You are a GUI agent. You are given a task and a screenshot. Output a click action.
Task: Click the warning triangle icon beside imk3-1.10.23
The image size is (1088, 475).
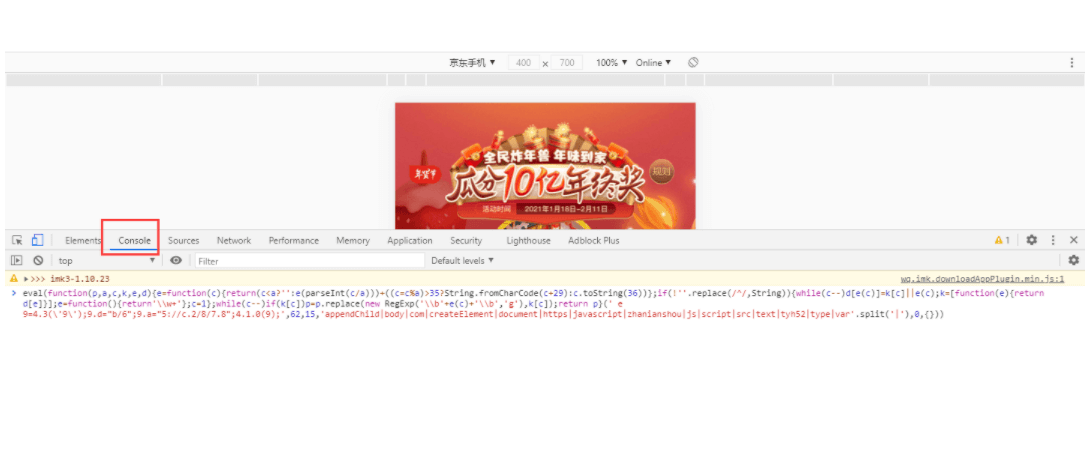[x=14, y=279]
